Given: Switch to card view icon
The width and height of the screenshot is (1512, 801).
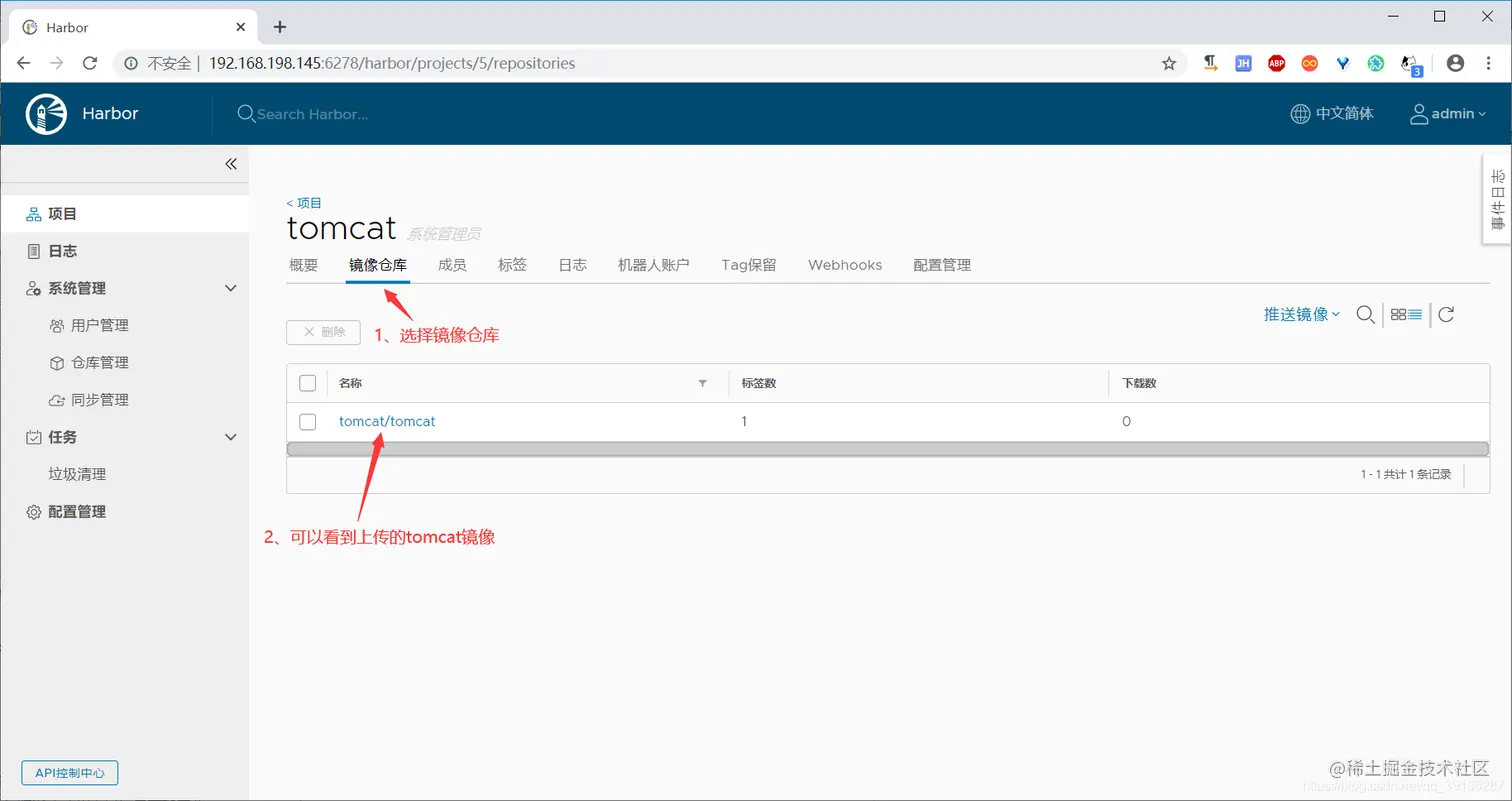Looking at the screenshot, I should (x=1398, y=314).
